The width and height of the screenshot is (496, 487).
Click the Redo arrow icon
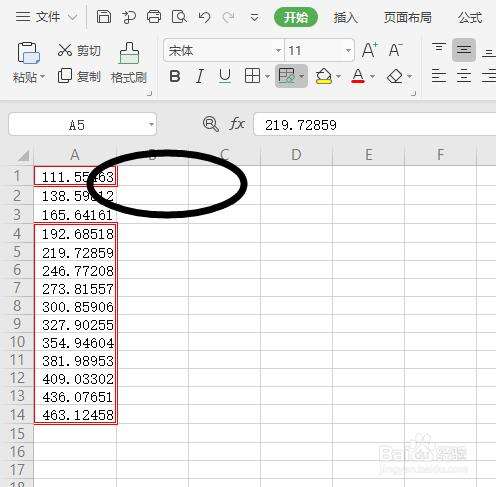[x=229, y=17]
